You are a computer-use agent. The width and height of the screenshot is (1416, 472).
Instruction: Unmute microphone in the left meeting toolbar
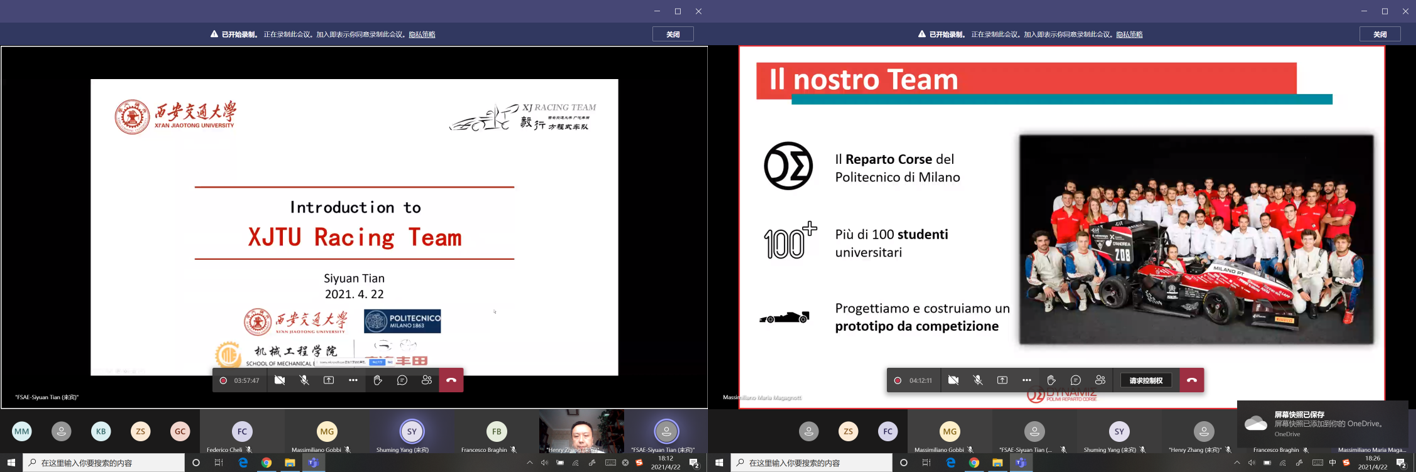coord(304,381)
